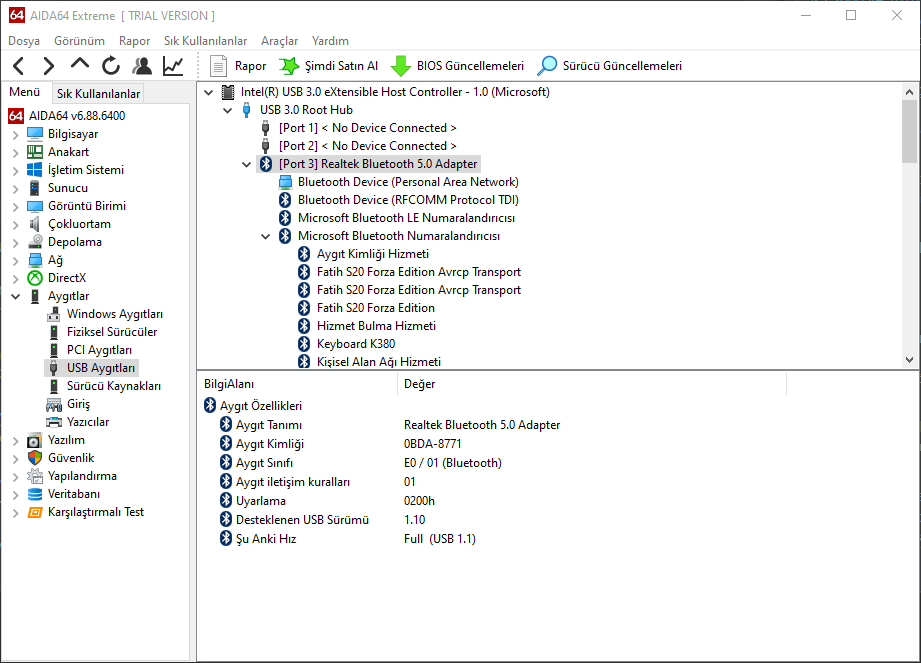This screenshot has width=921, height=663.
Task: Select the AIDA64 v6.88.6400 root item
Action: point(77,116)
